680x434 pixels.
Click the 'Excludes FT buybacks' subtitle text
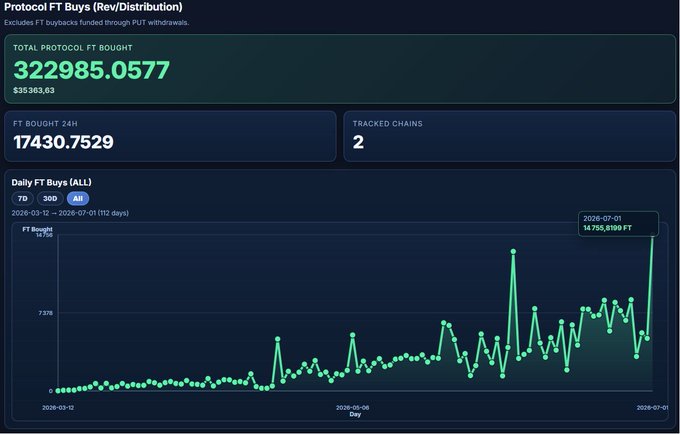pyautogui.click(x=96, y=23)
